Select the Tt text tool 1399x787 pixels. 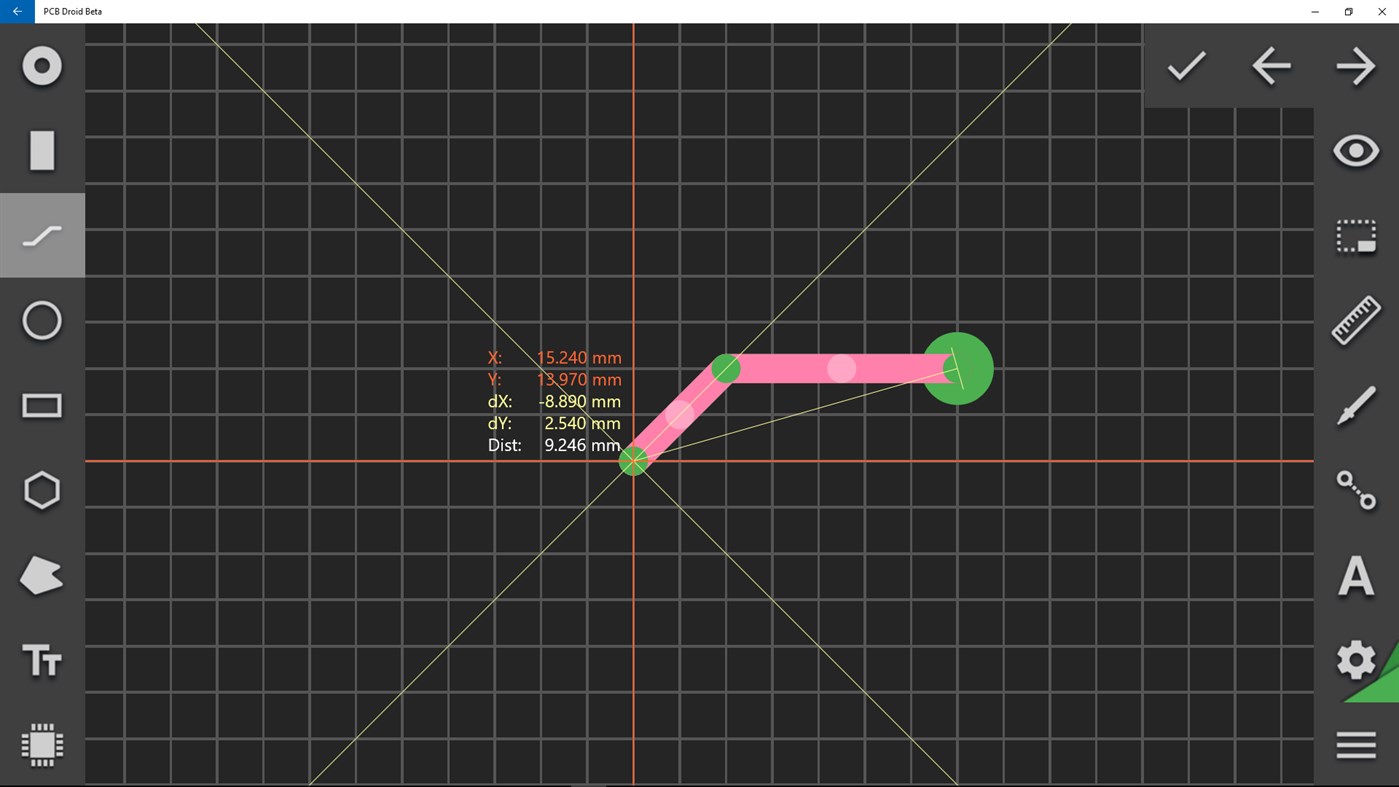coord(41,661)
